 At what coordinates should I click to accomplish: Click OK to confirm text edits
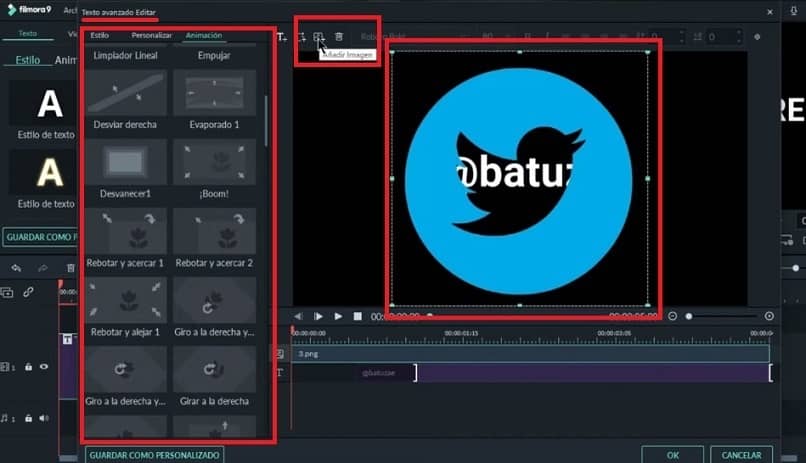(673, 455)
